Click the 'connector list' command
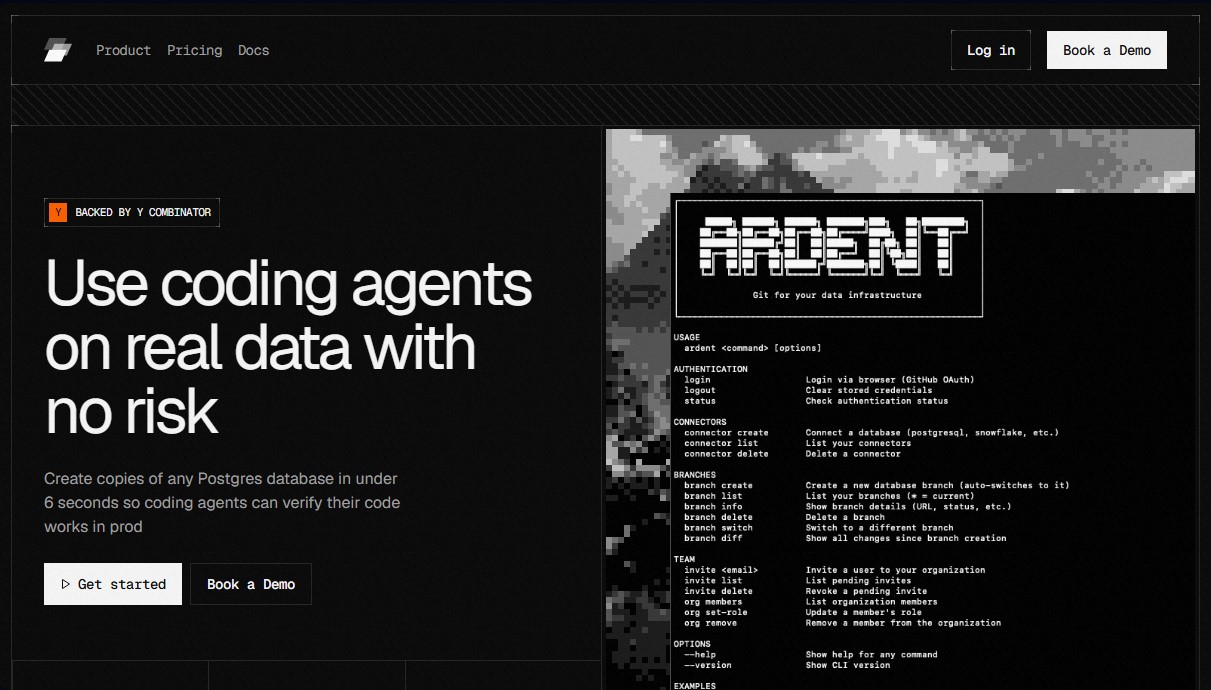Screen dimensions: 1211x690 point(721,443)
